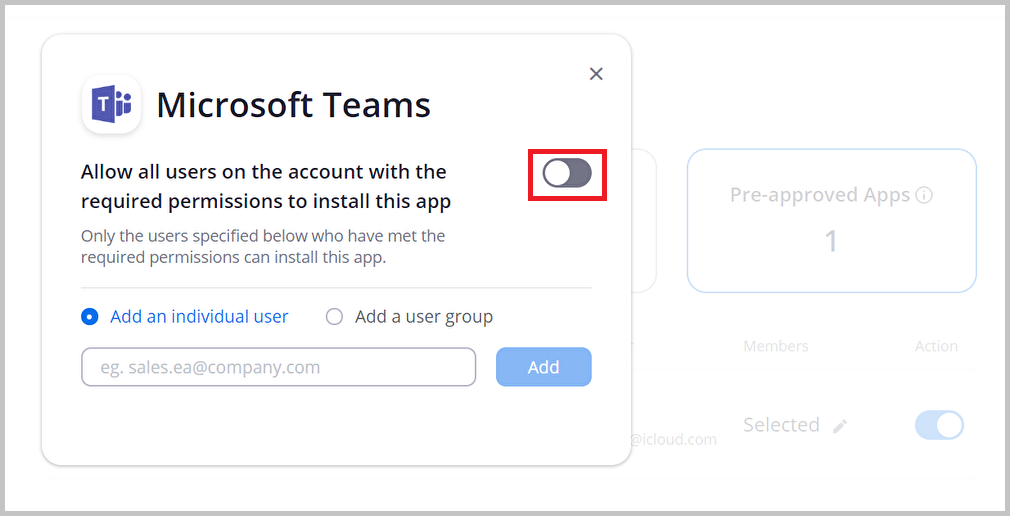Toggle the app row Action switch

(x=939, y=425)
